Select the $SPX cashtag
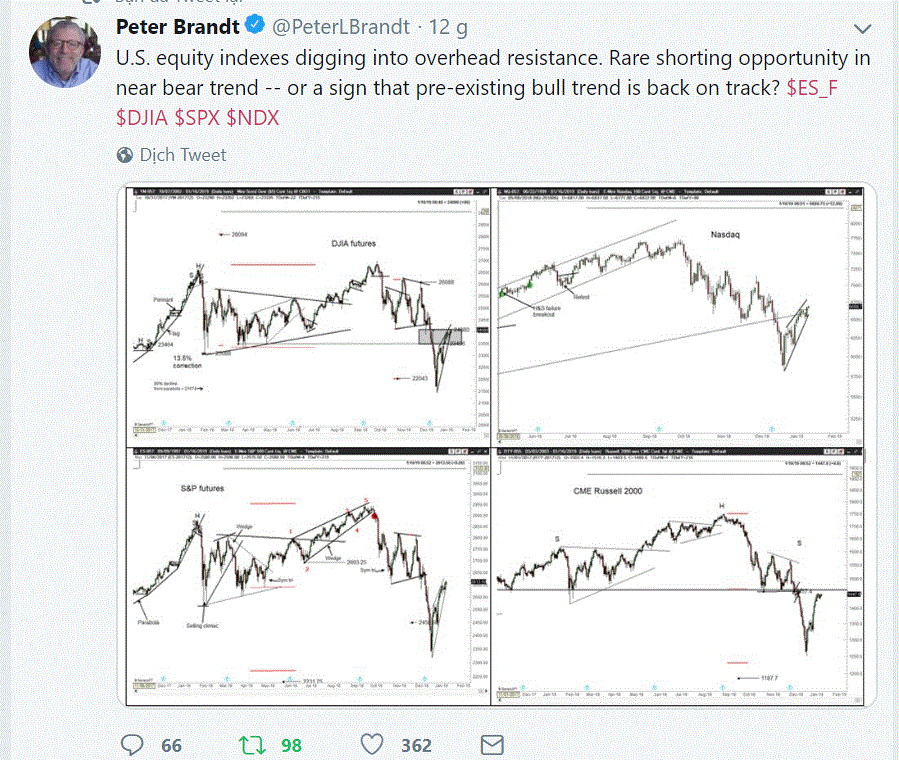The width and height of the screenshot is (899, 760). pyautogui.click(x=198, y=118)
